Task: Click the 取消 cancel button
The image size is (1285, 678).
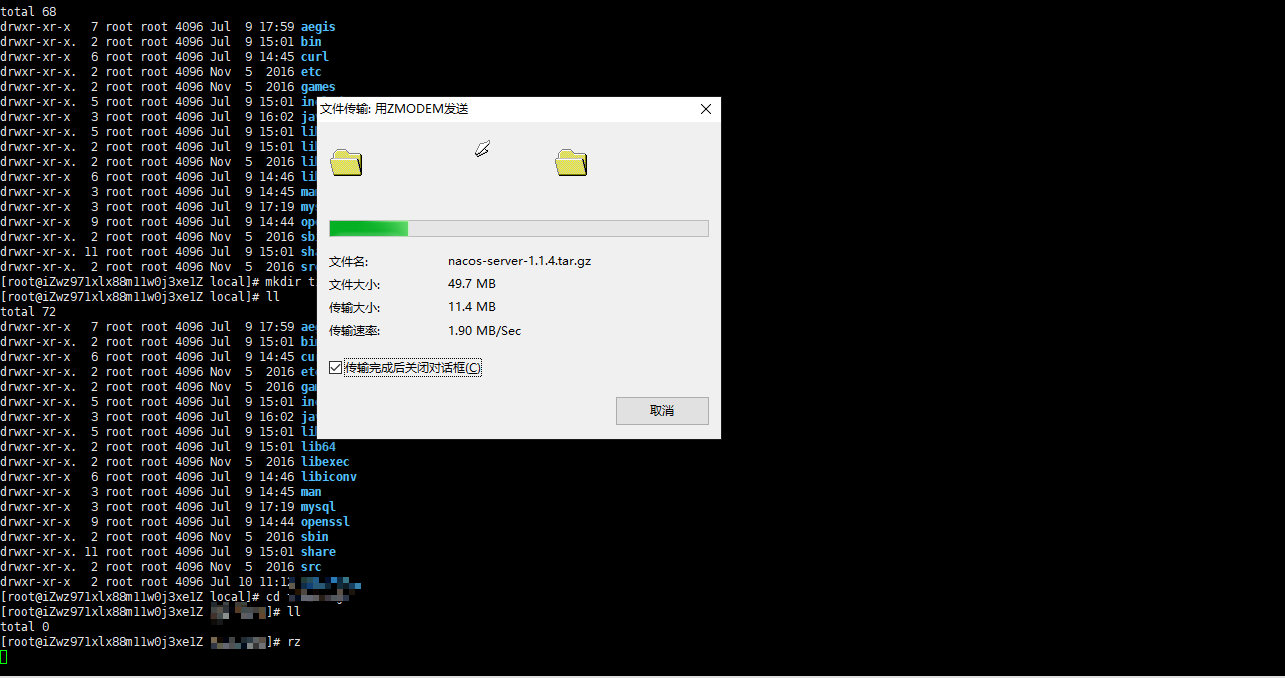Action: [662, 411]
